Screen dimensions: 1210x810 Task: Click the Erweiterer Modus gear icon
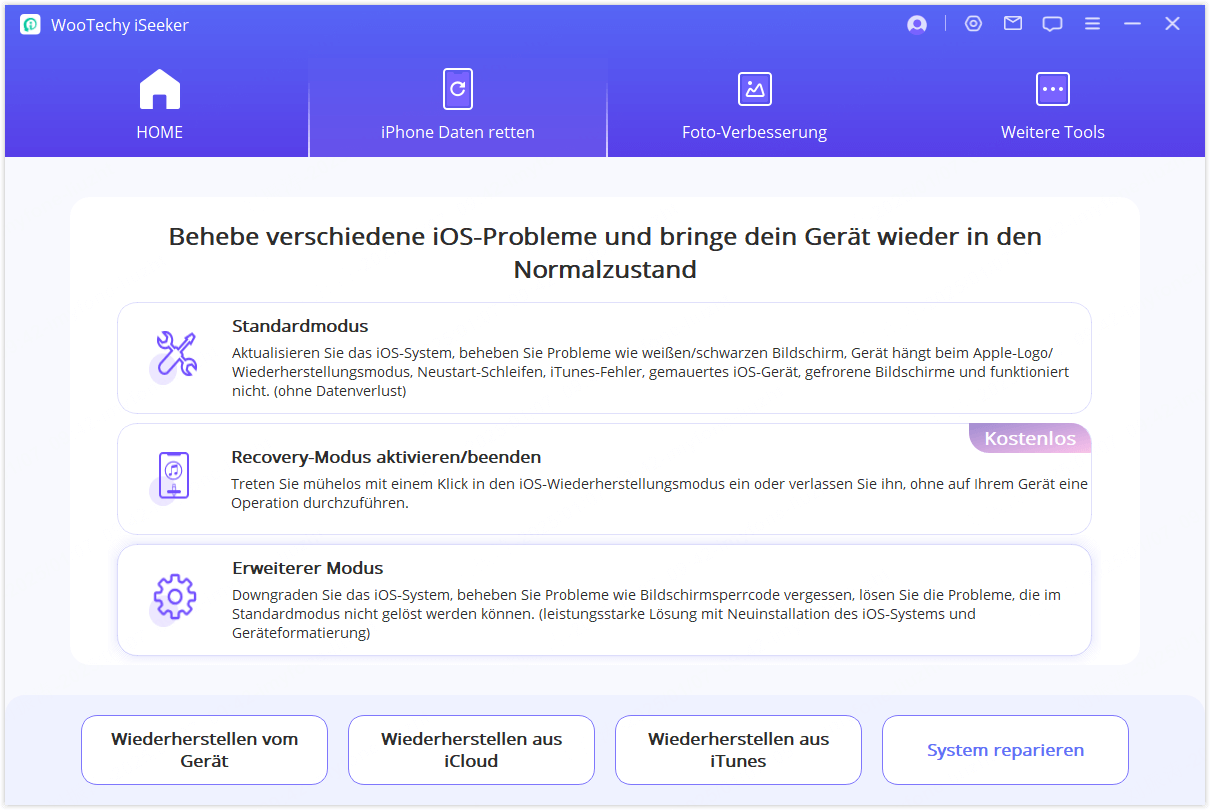point(175,598)
